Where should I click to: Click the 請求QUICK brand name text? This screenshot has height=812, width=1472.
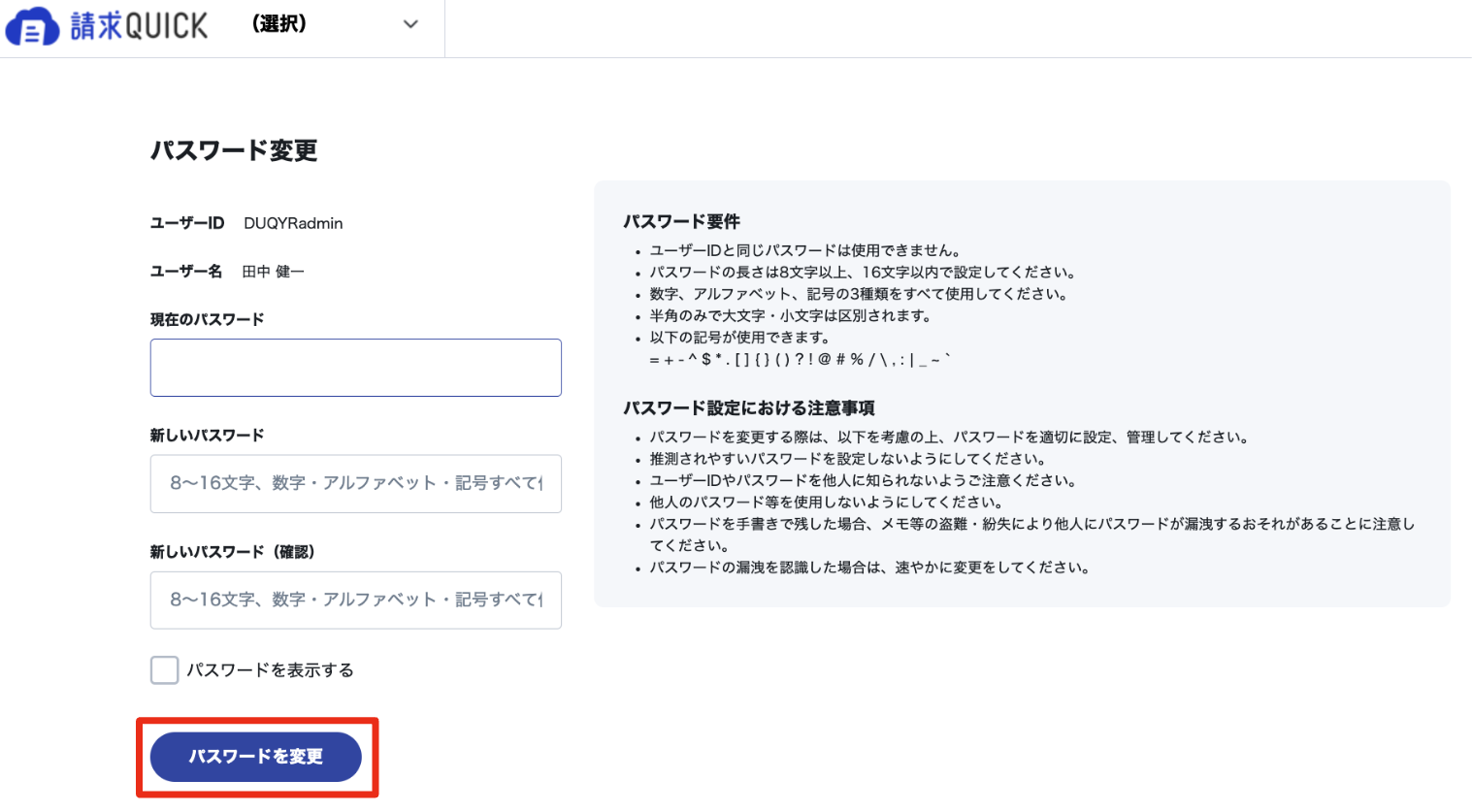click(x=139, y=26)
